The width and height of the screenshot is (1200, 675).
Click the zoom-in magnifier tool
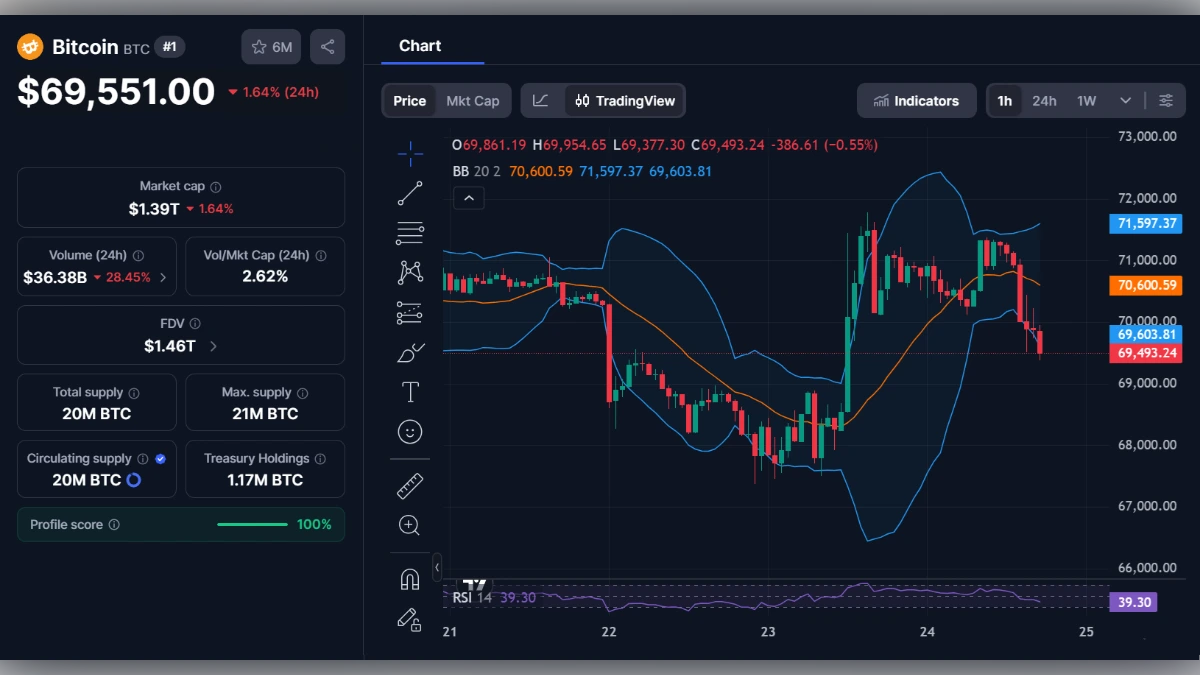(410, 524)
